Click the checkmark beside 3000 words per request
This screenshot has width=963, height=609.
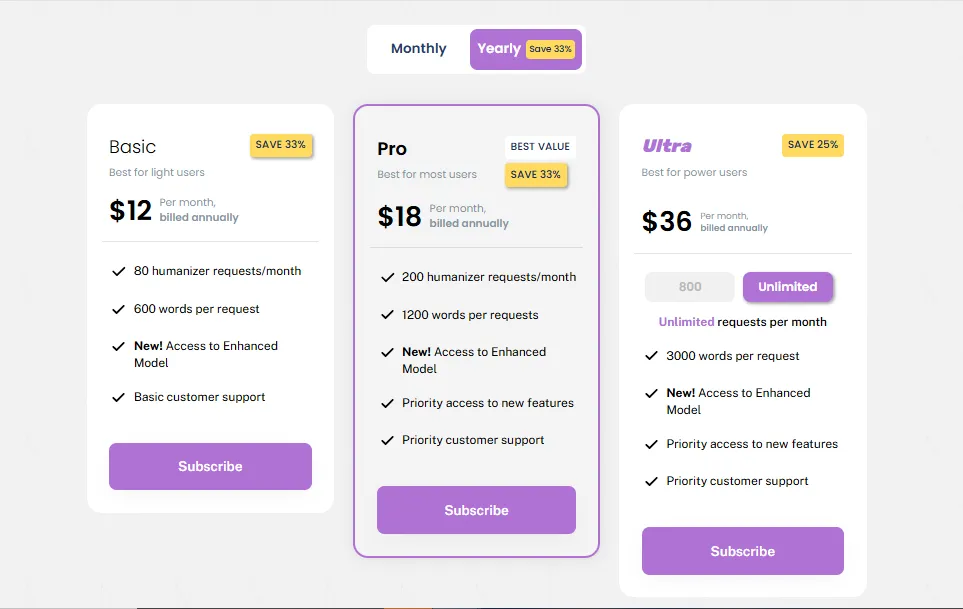point(651,355)
